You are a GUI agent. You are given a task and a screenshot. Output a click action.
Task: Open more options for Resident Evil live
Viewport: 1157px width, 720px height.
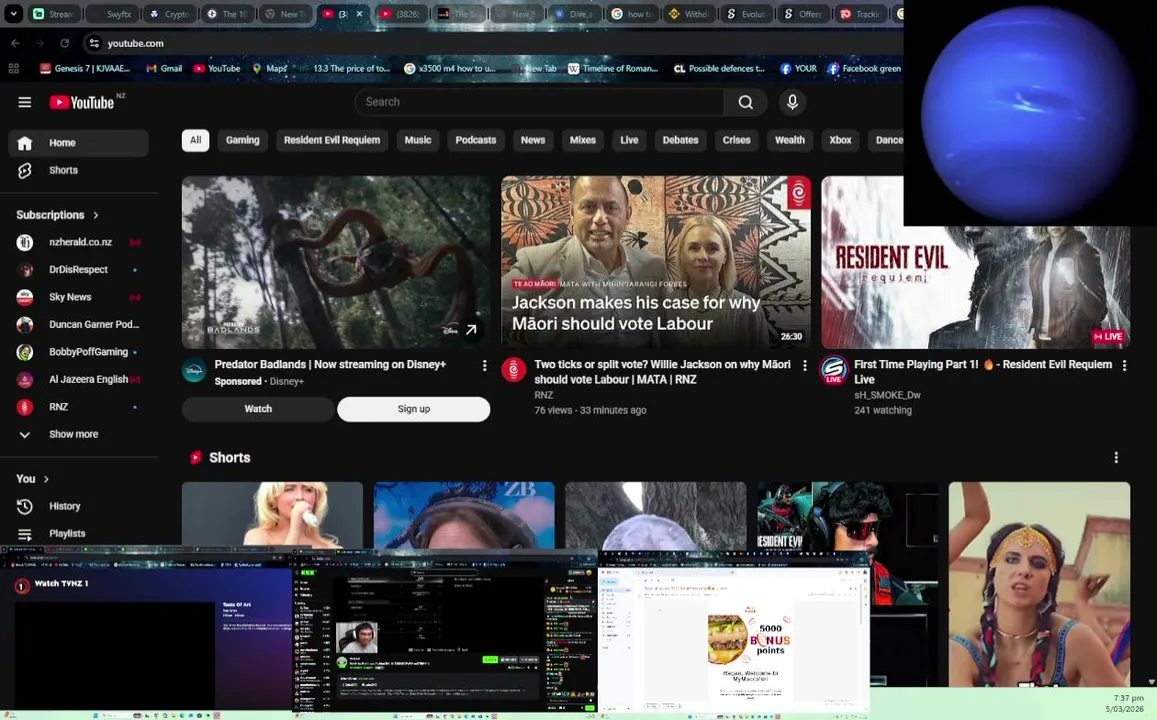(x=1124, y=366)
